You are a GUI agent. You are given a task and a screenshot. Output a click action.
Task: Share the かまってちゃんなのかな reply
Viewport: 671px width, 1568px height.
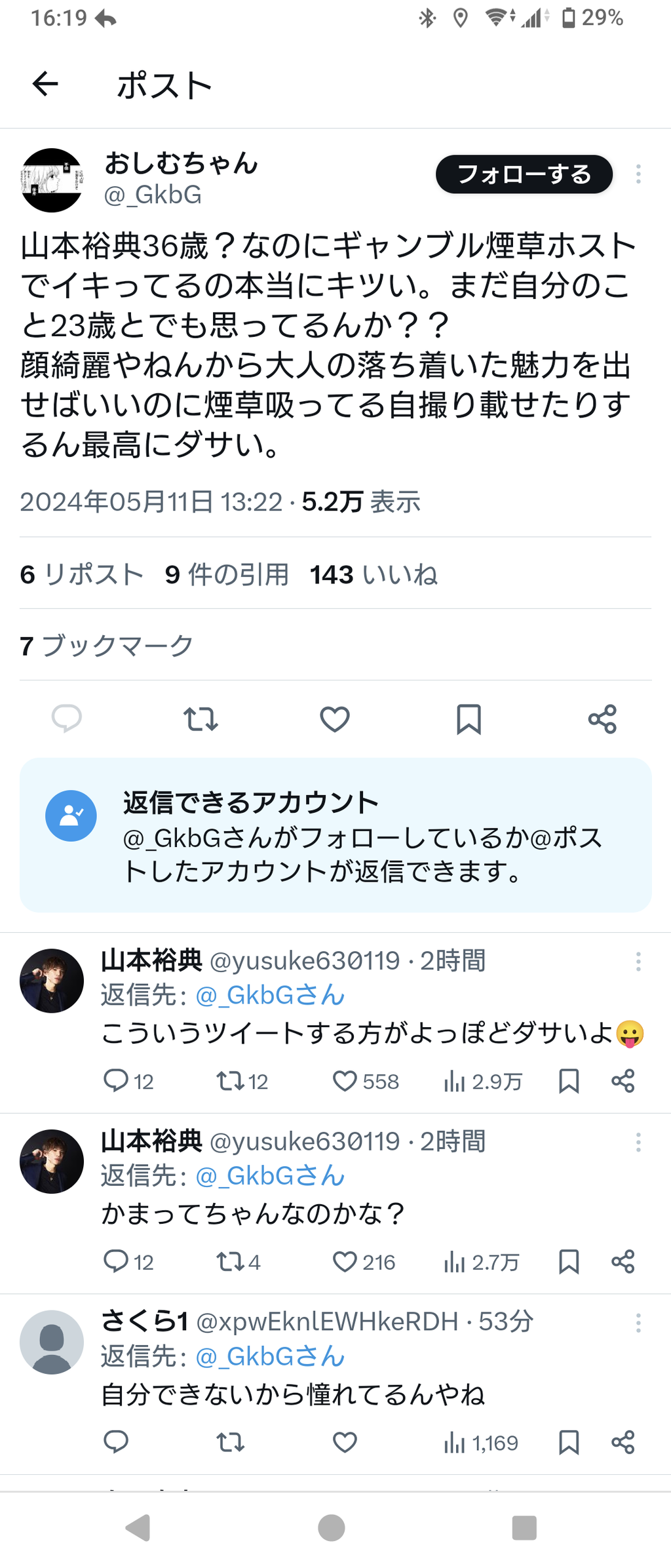(623, 1261)
